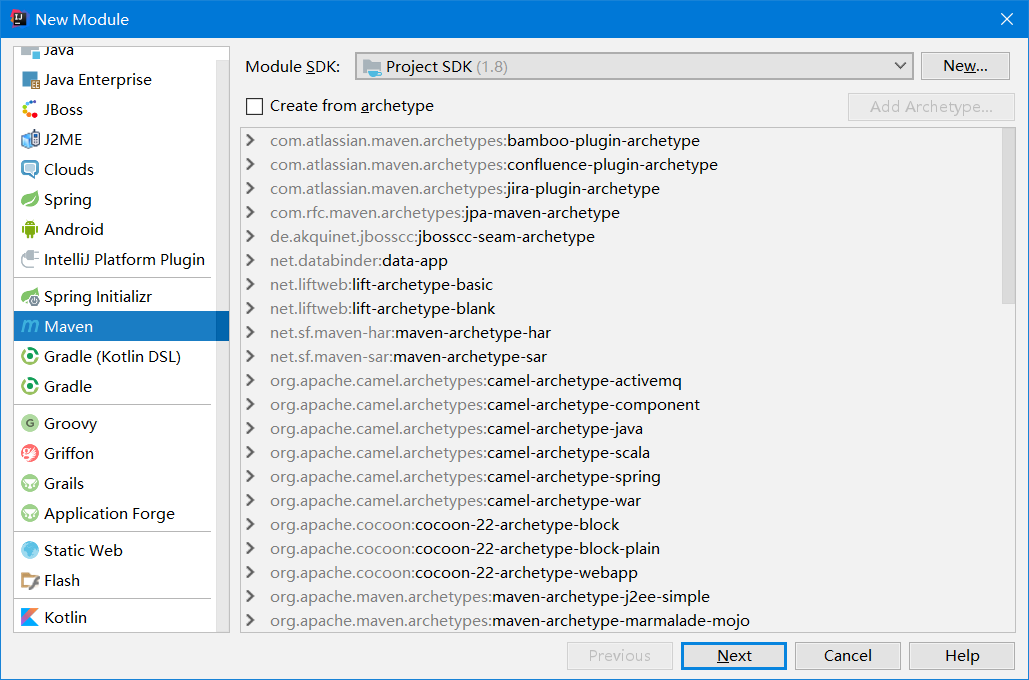1029x680 pixels.
Task: Click the Kotlin logo icon
Action: [x=30, y=617]
